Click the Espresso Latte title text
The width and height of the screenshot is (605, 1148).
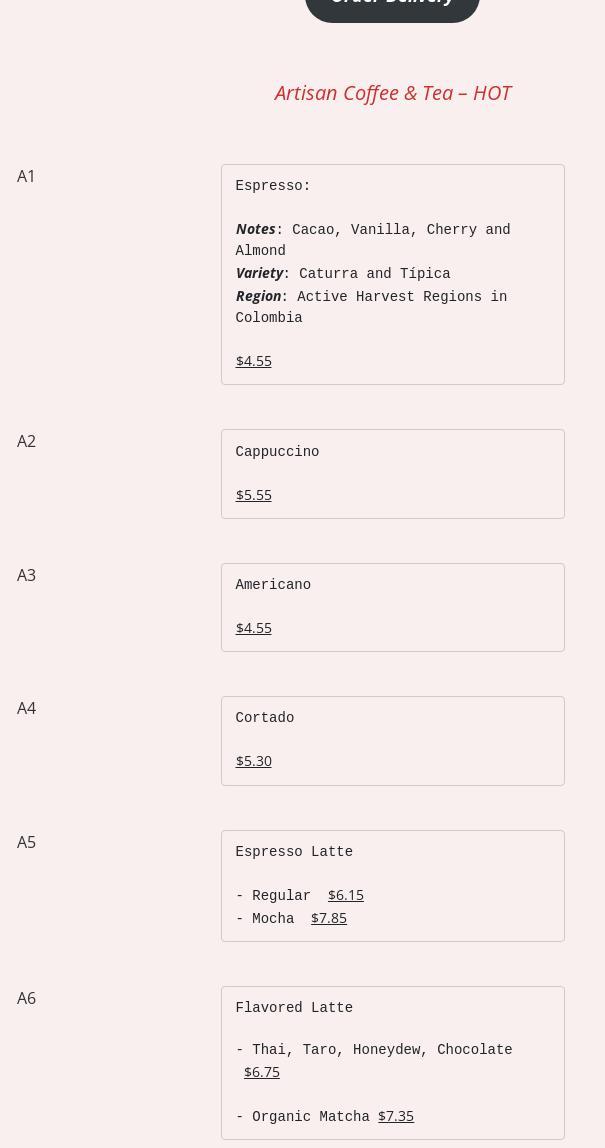click(294, 852)
